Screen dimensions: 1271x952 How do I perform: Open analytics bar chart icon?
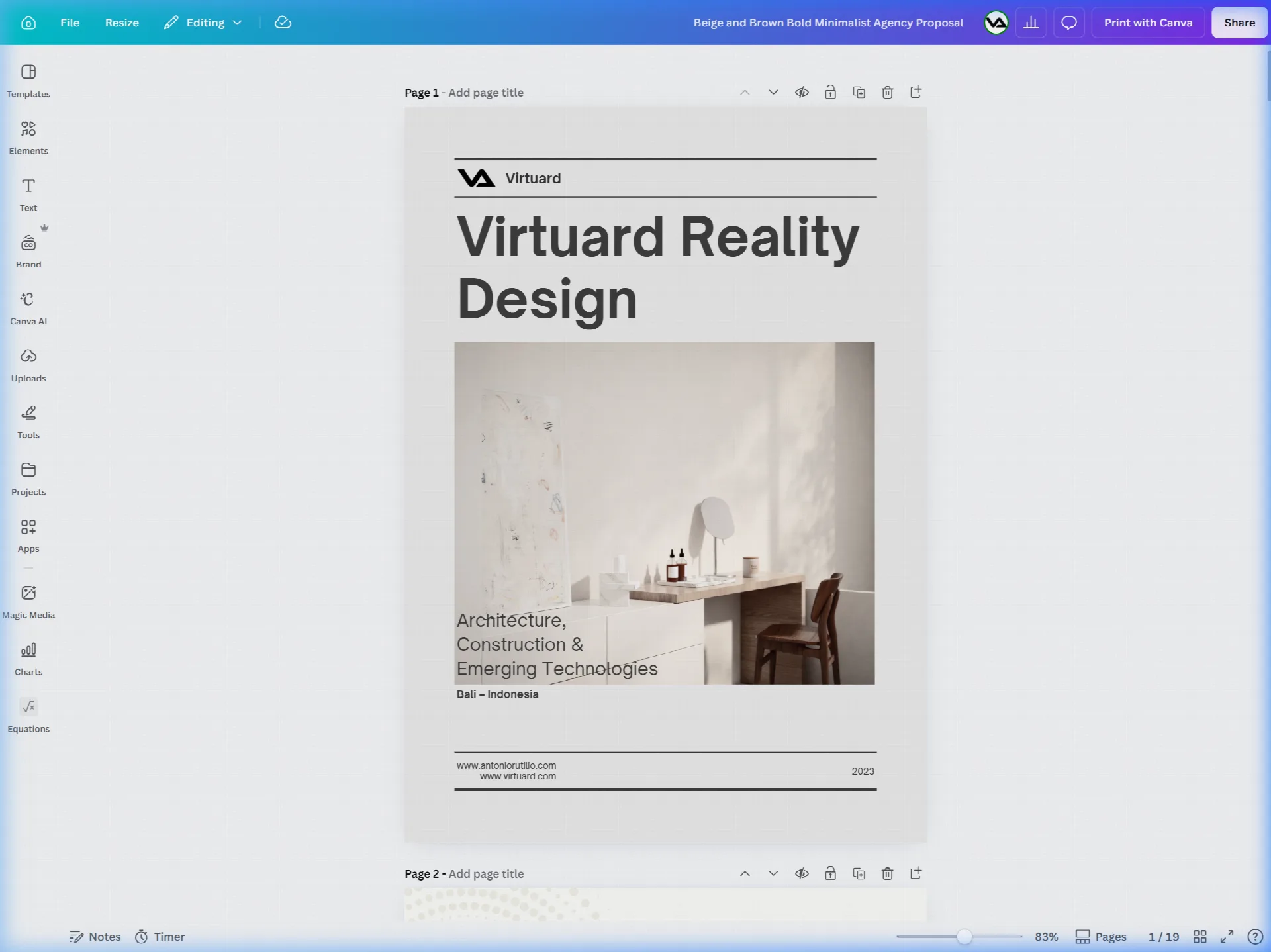[x=1031, y=23]
